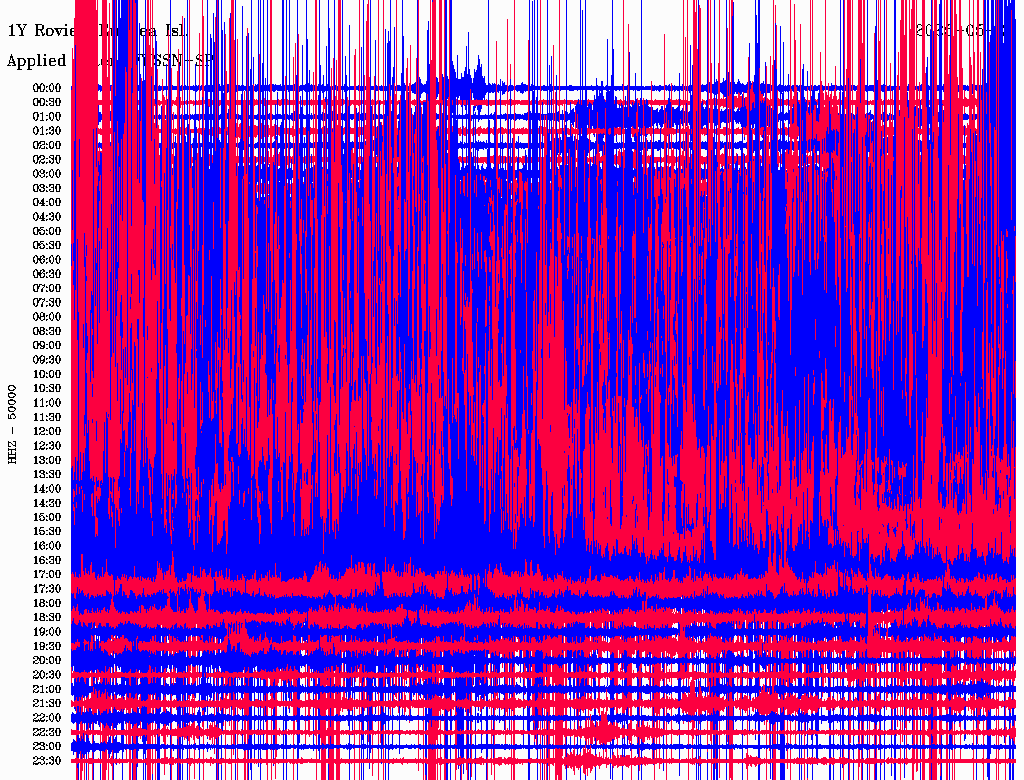Click the 08:00 time label
1024x780 pixels.
click(47, 317)
